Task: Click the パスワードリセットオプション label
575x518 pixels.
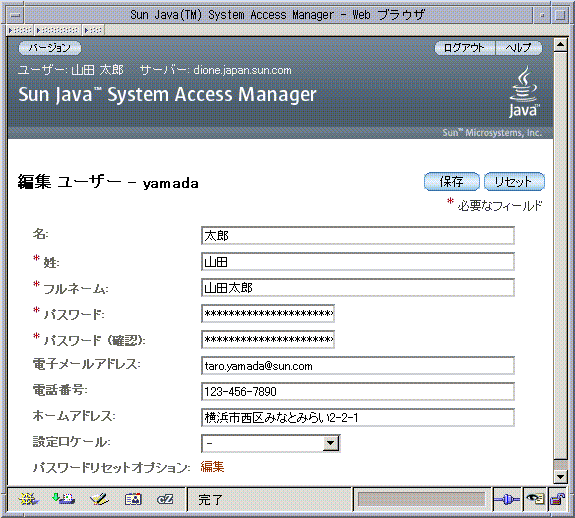Action: click(x=111, y=468)
